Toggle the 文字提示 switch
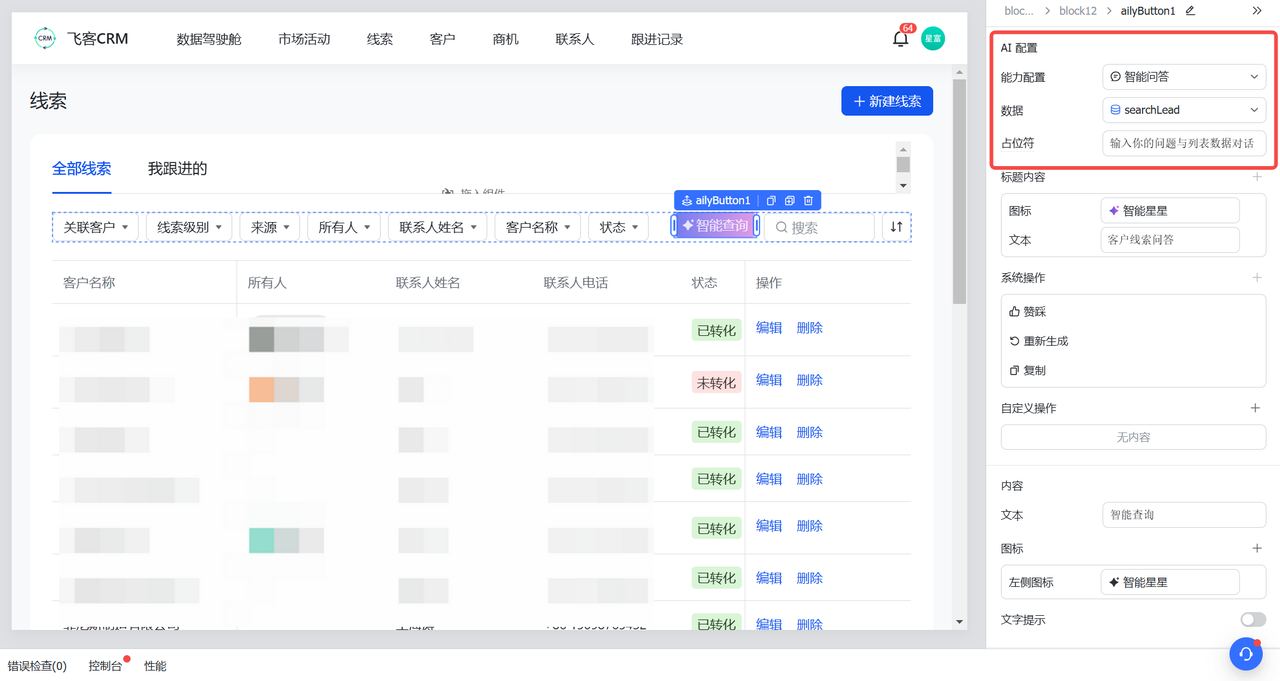The width and height of the screenshot is (1280, 681). pos(1253,620)
